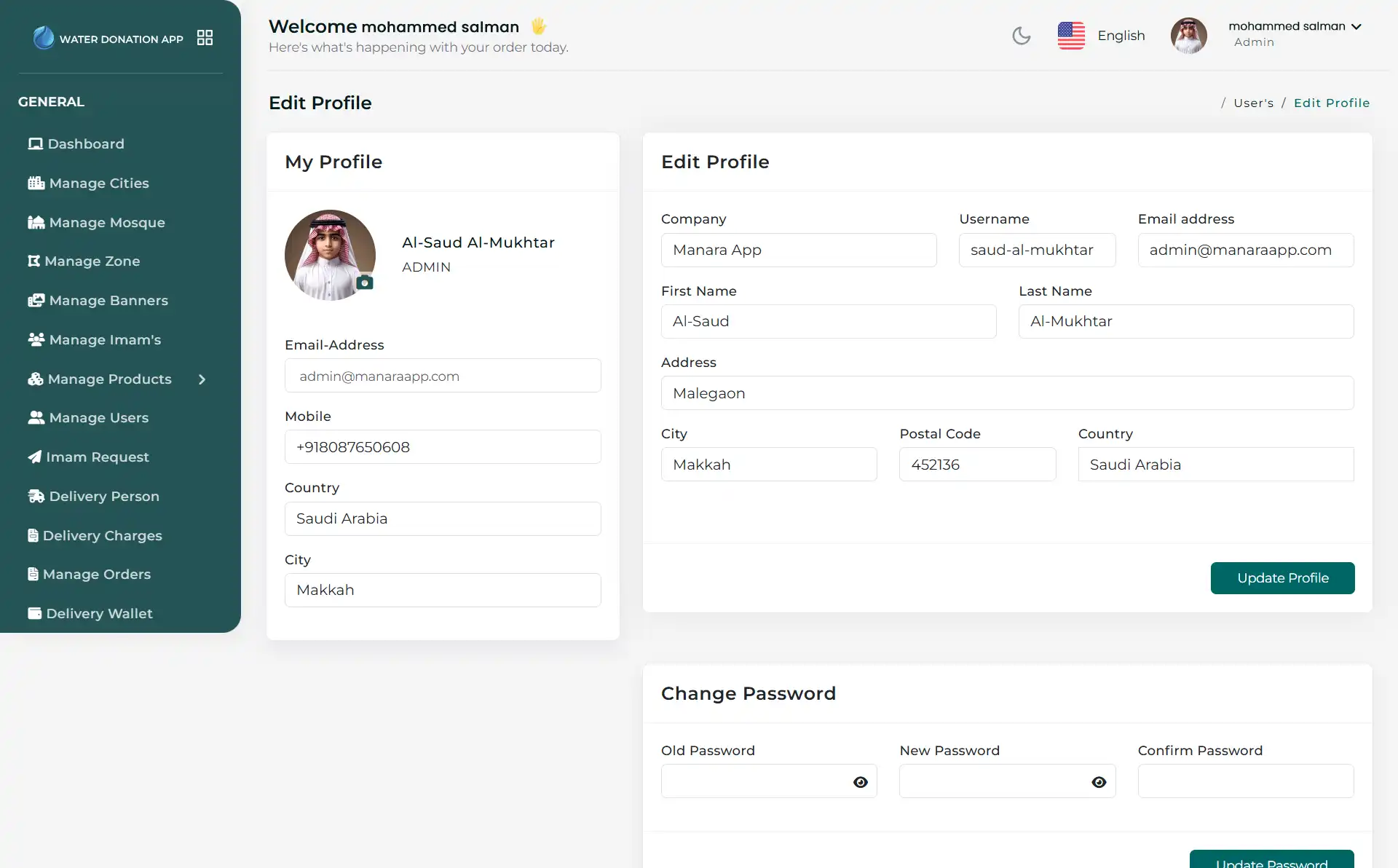Show the Old Password with the eye icon
The width and height of the screenshot is (1398, 868).
861,781
